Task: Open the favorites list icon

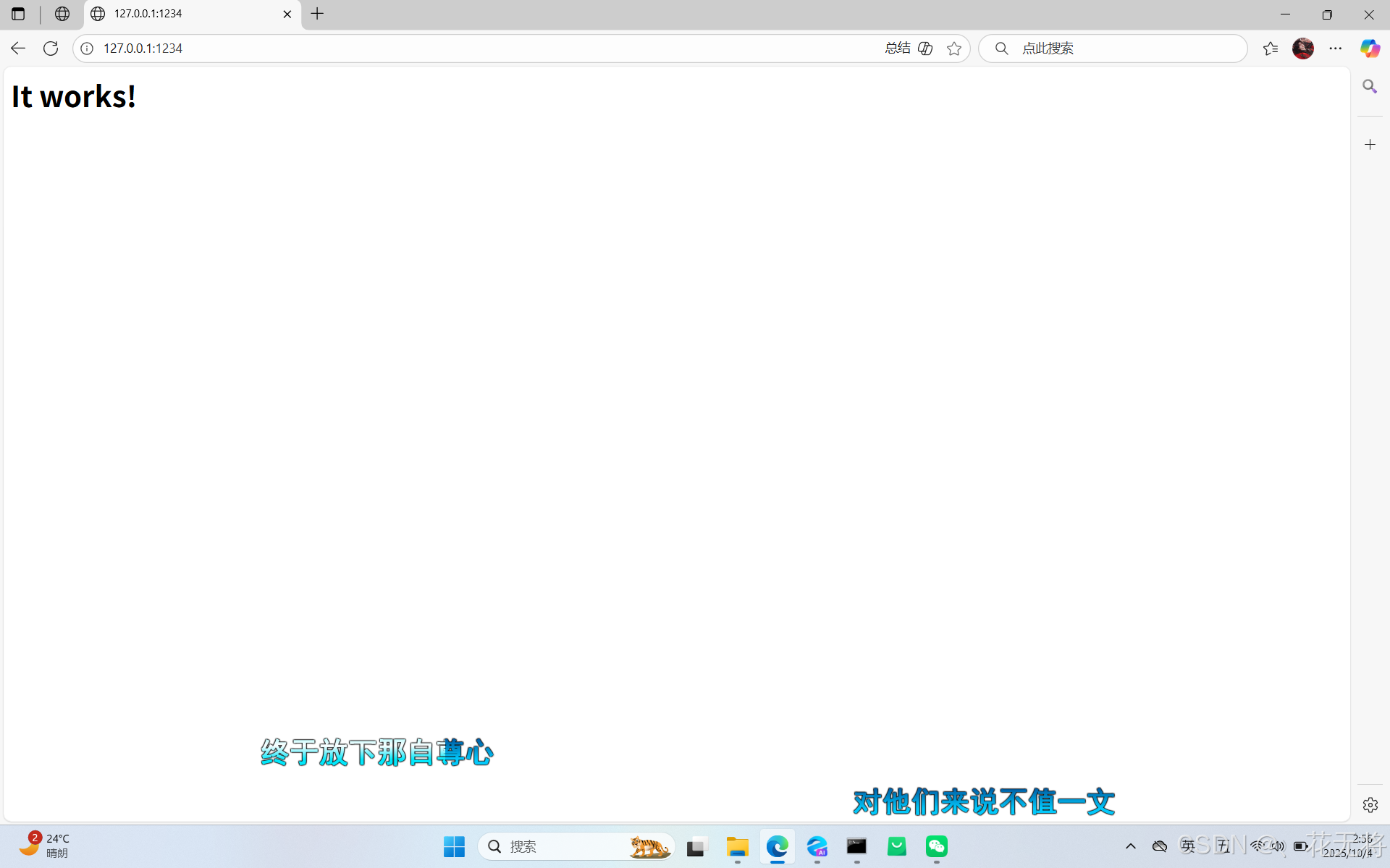Action: (x=1270, y=49)
